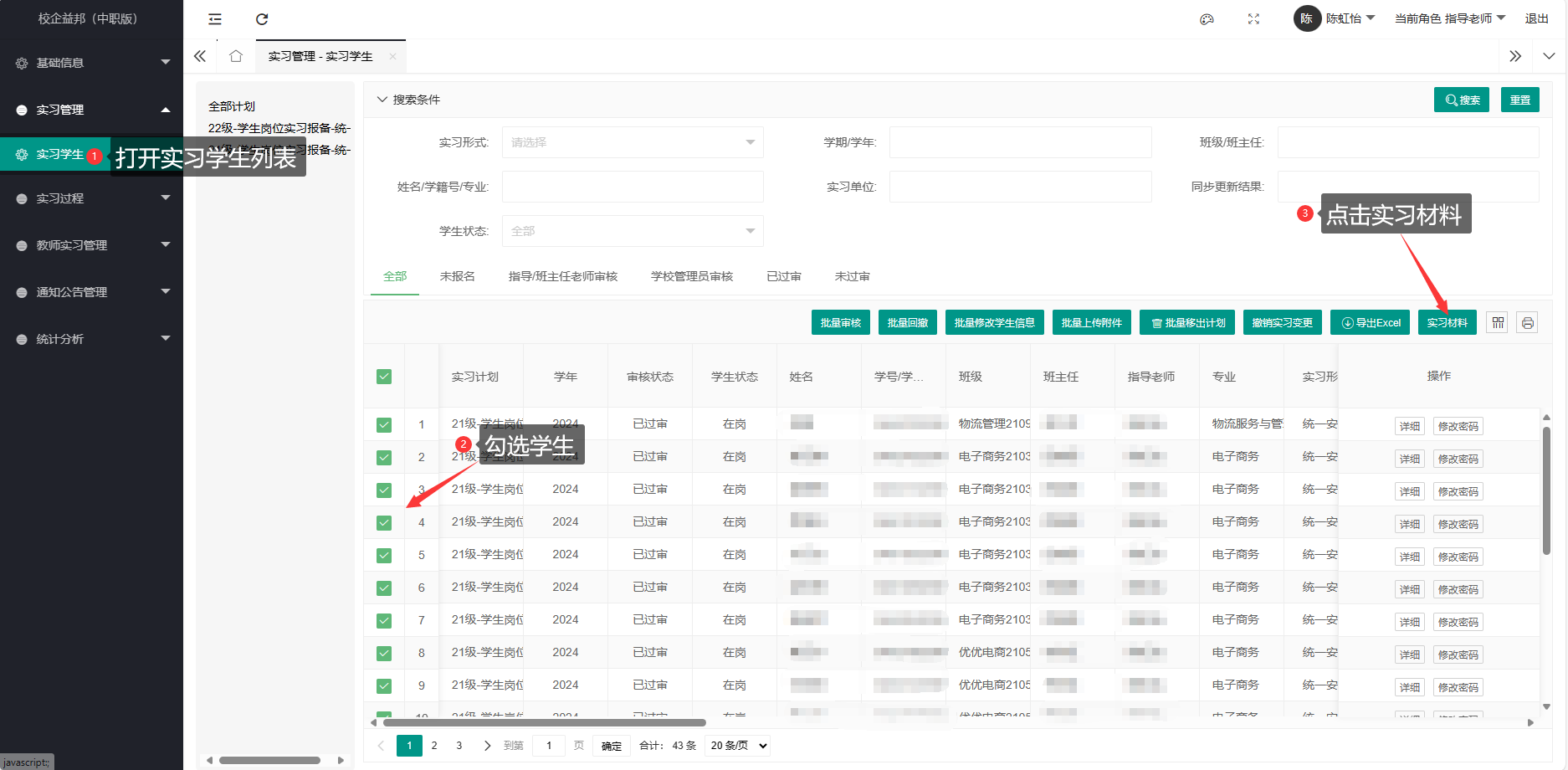
Task: Open the 实习形式 dropdown
Action: pos(632,142)
